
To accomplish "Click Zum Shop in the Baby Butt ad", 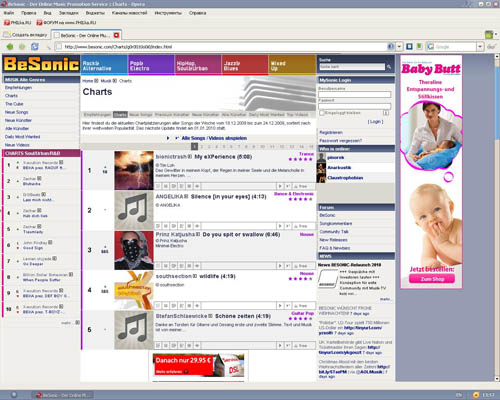I will 432,279.
